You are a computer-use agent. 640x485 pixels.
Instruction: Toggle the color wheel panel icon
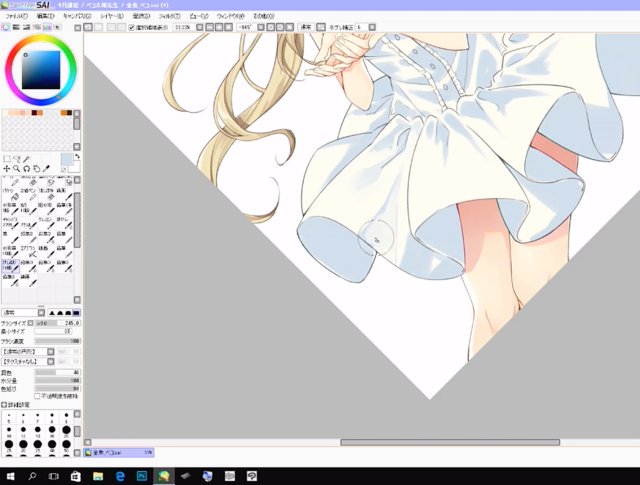pyautogui.click(x=6, y=27)
